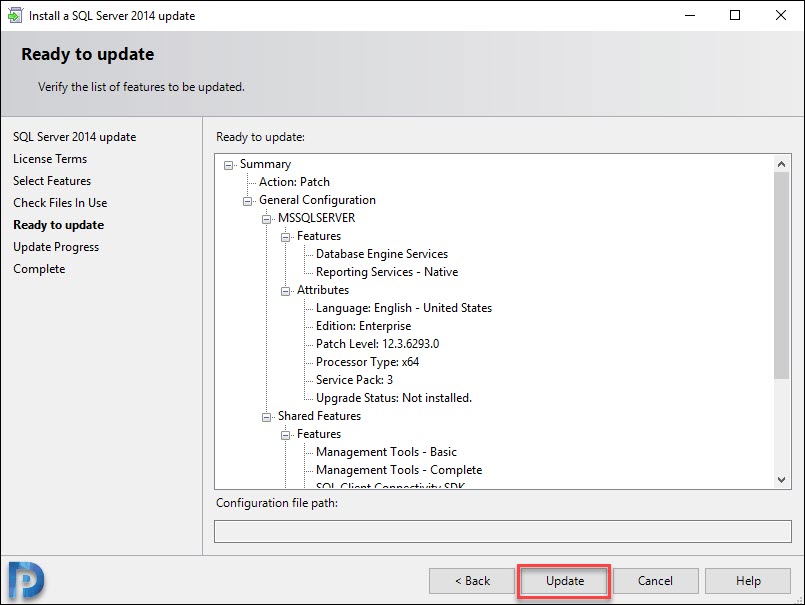Select the Action: Patch item
Screen dimensions: 805x605
[294, 182]
